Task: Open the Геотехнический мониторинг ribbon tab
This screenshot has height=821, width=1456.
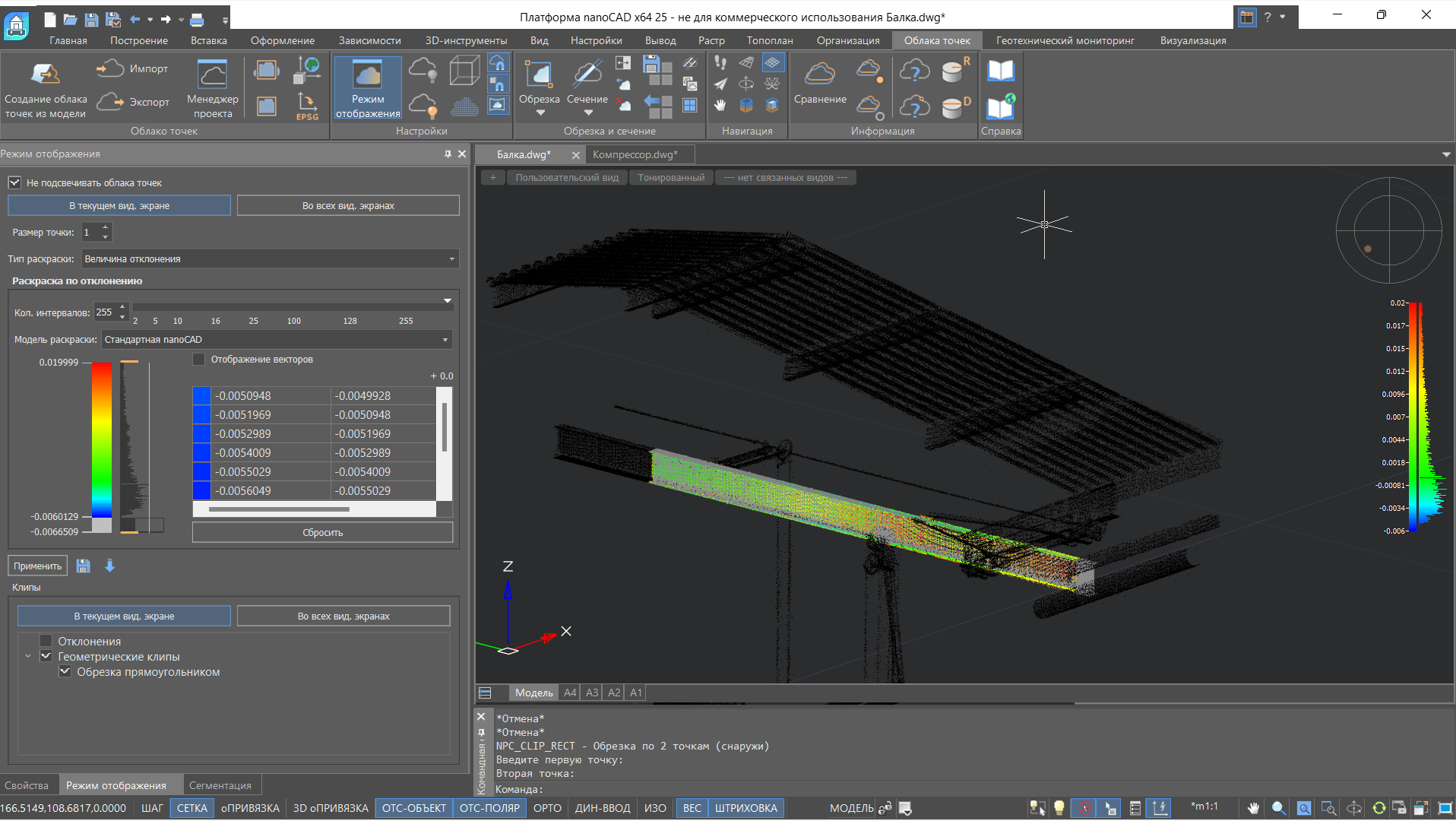Action: click(x=1065, y=40)
